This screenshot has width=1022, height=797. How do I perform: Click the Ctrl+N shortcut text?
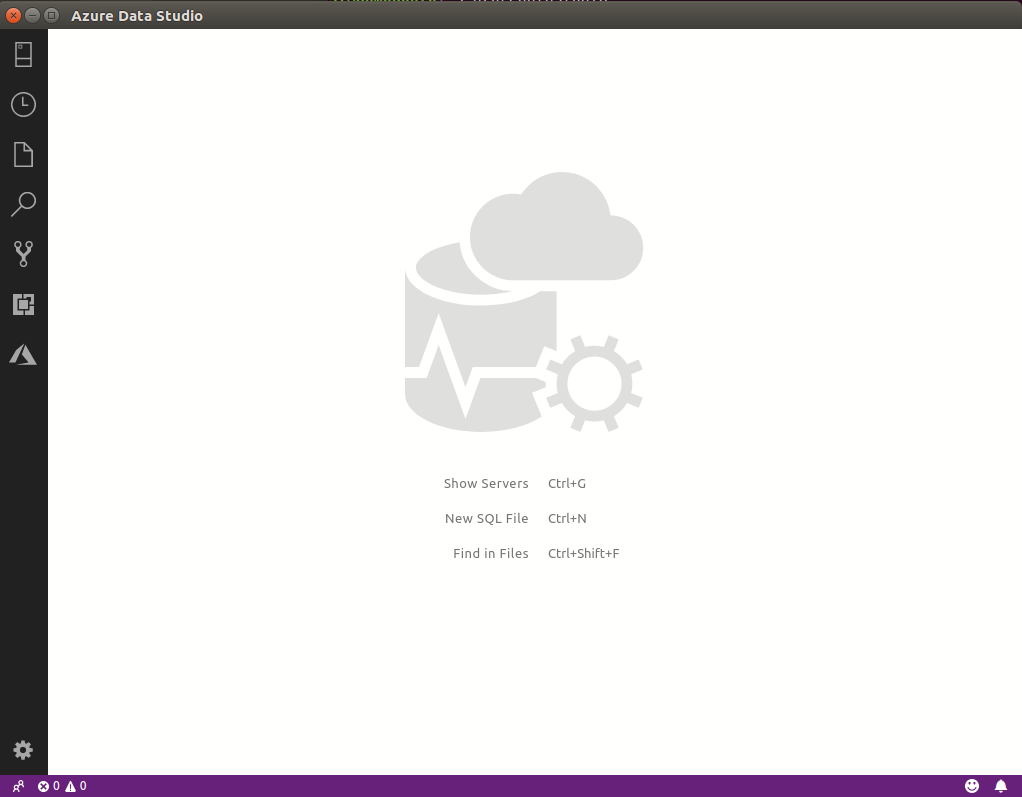[567, 519]
